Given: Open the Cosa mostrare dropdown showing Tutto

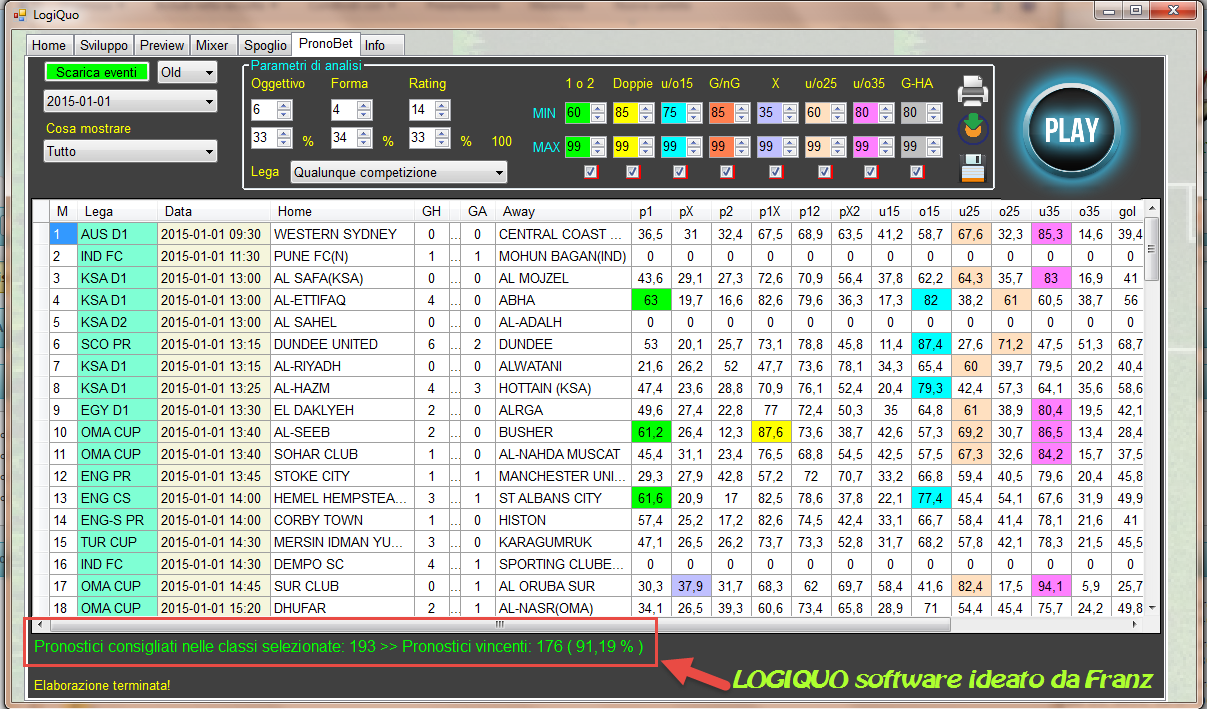Looking at the screenshot, I should (130, 151).
